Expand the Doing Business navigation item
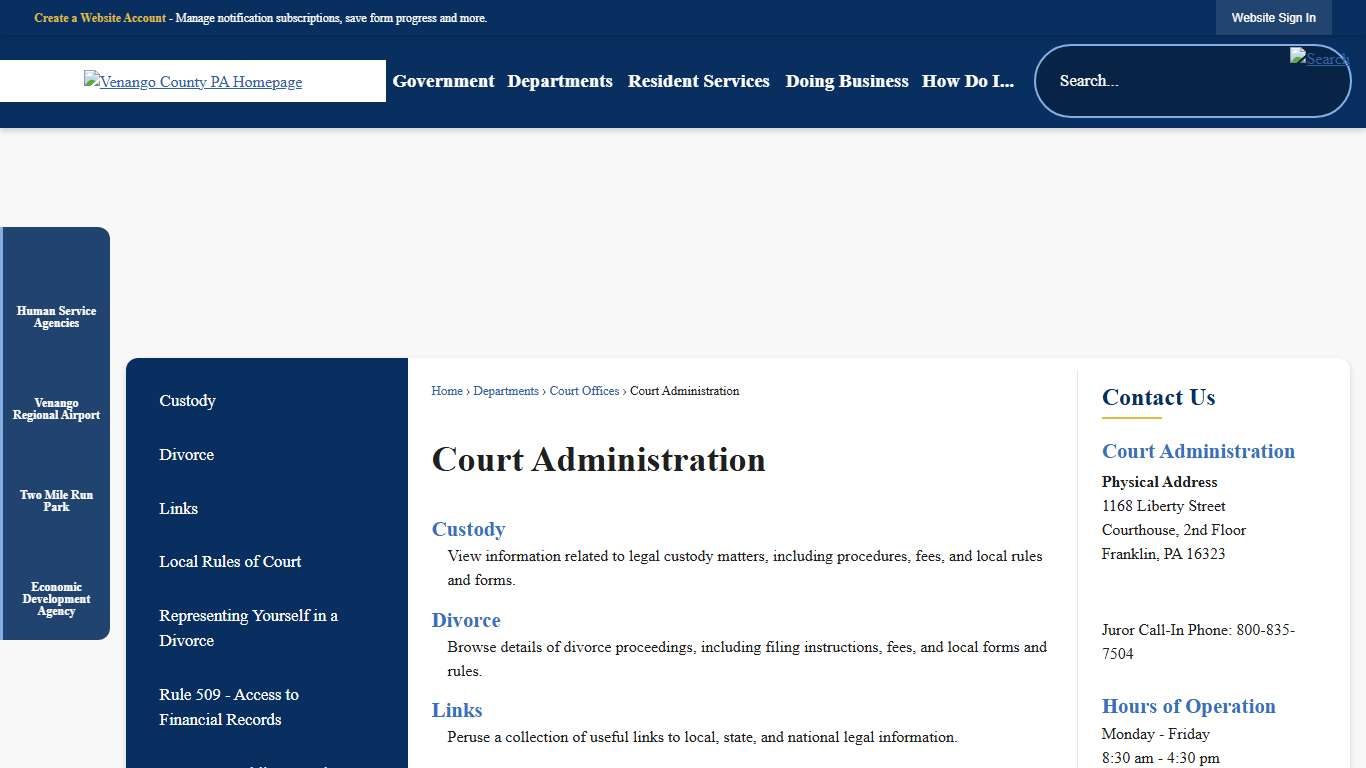This screenshot has height=768, width=1366. [846, 81]
